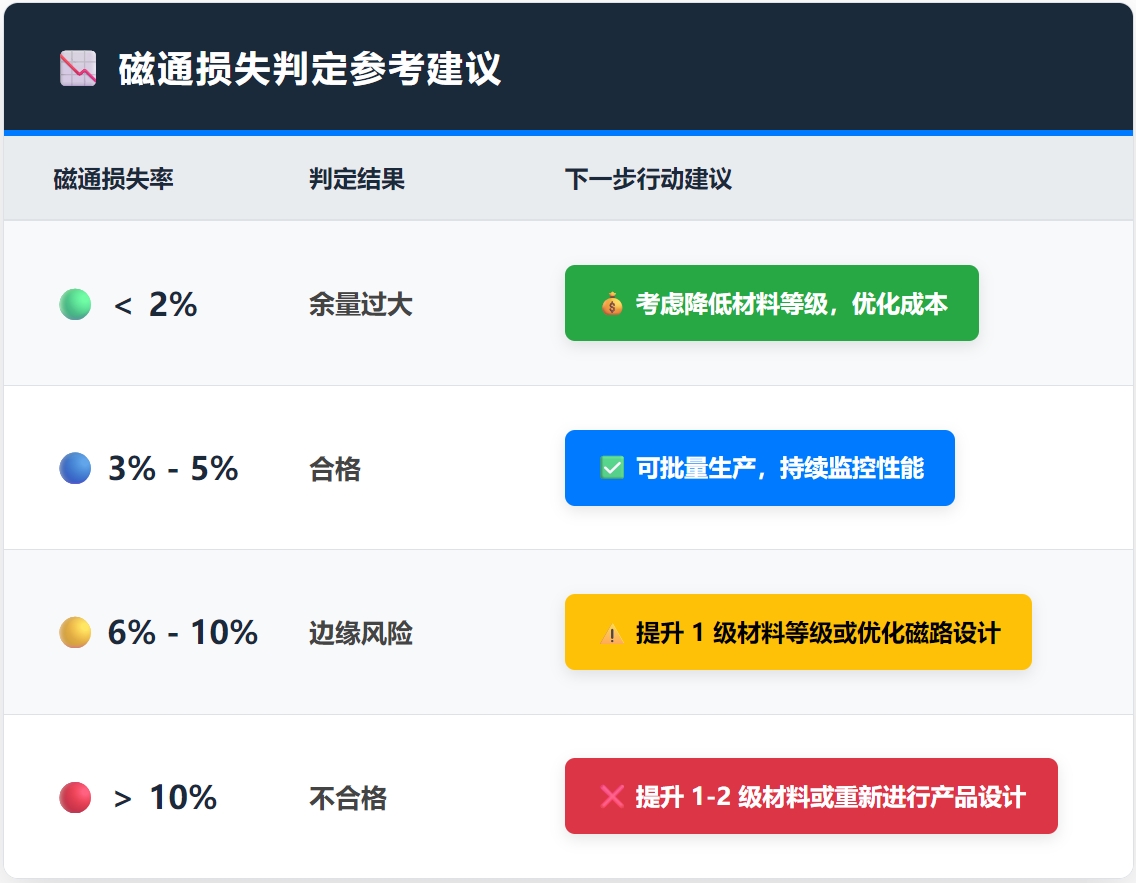Click the 磁通损失判定参考建议 title
The width and height of the screenshot is (1136, 883).
coord(310,70)
